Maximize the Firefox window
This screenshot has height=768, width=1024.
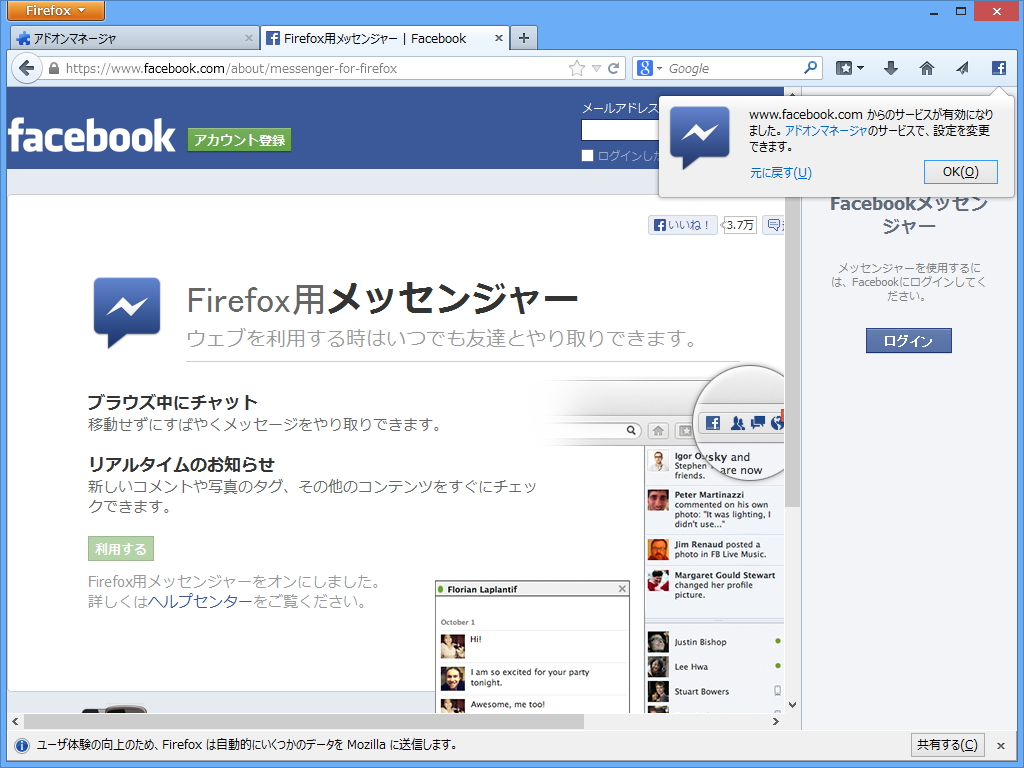(x=961, y=11)
